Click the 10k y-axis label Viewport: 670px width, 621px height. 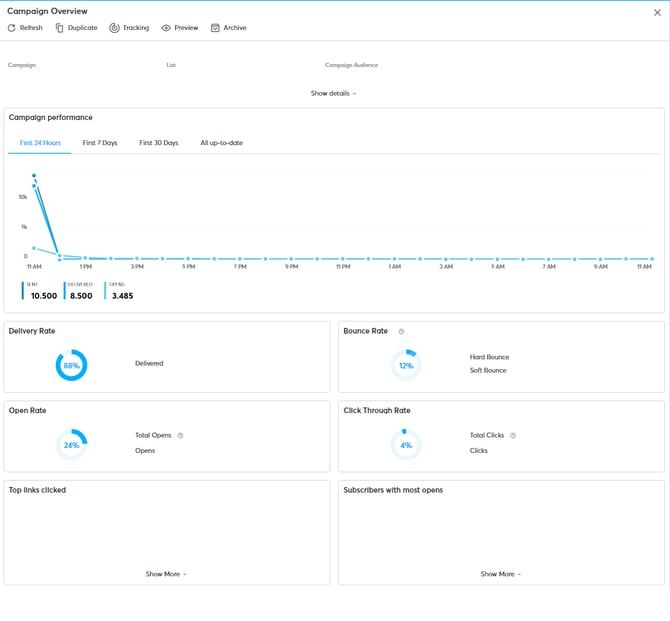(x=23, y=197)
